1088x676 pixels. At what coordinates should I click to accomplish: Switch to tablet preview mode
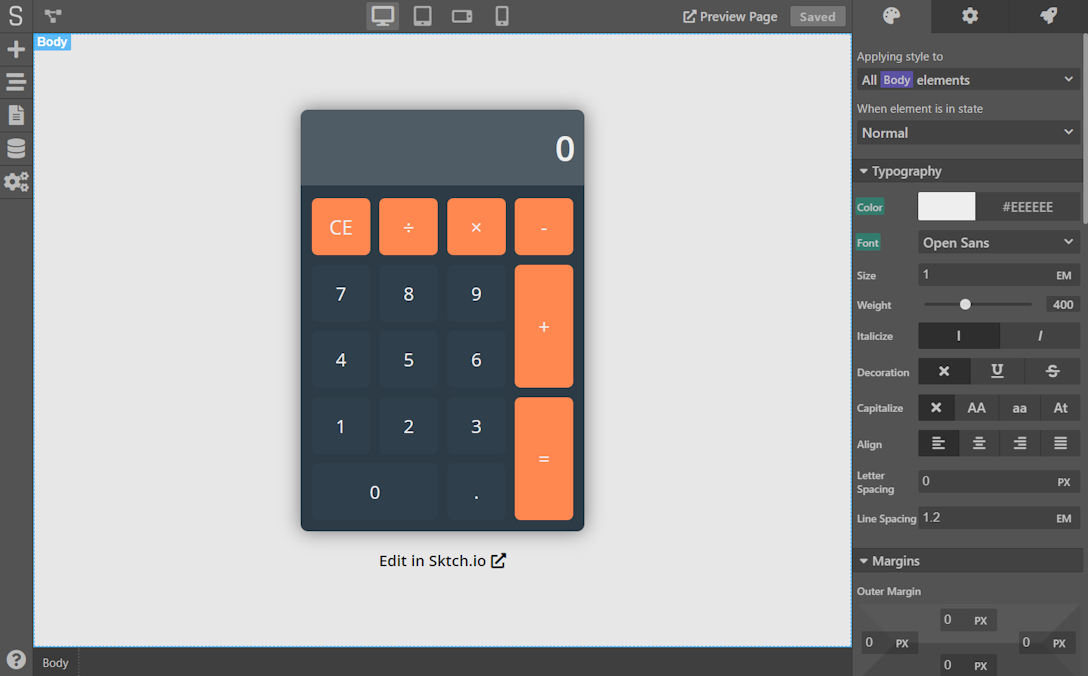(x=422, y=16)
